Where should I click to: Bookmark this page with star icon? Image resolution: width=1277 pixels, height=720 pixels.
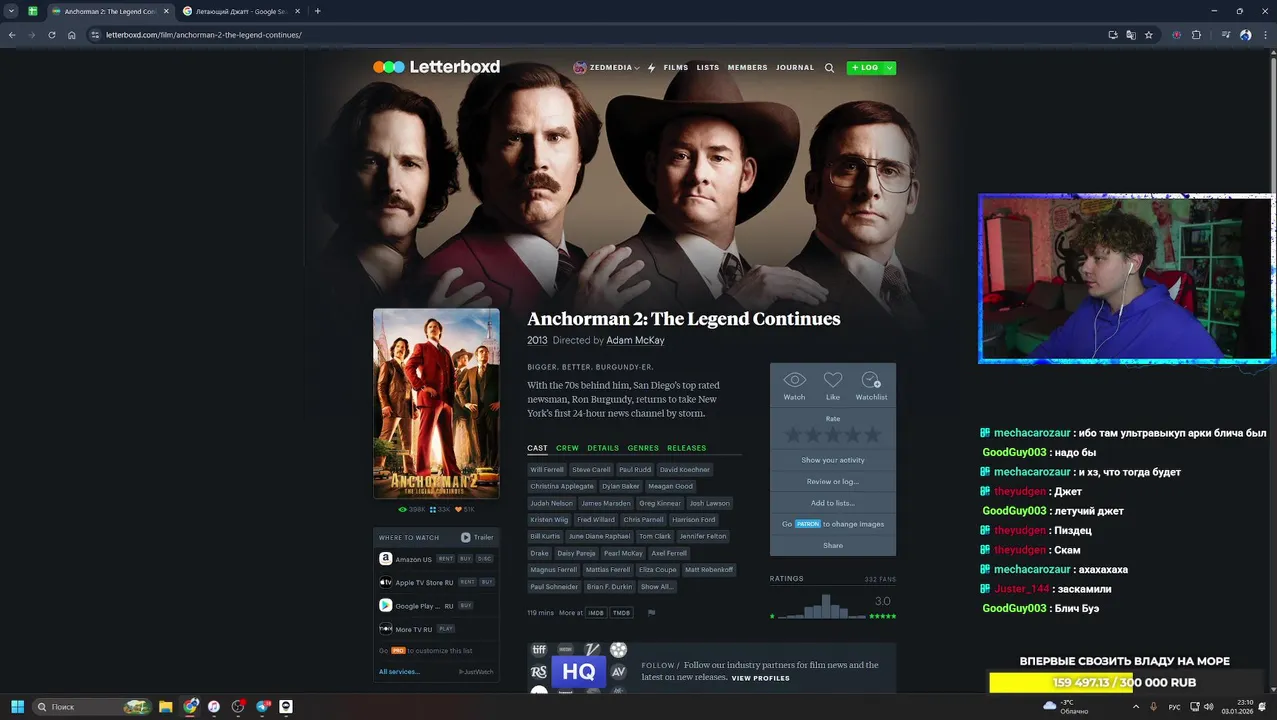(x=1149, y=35)
